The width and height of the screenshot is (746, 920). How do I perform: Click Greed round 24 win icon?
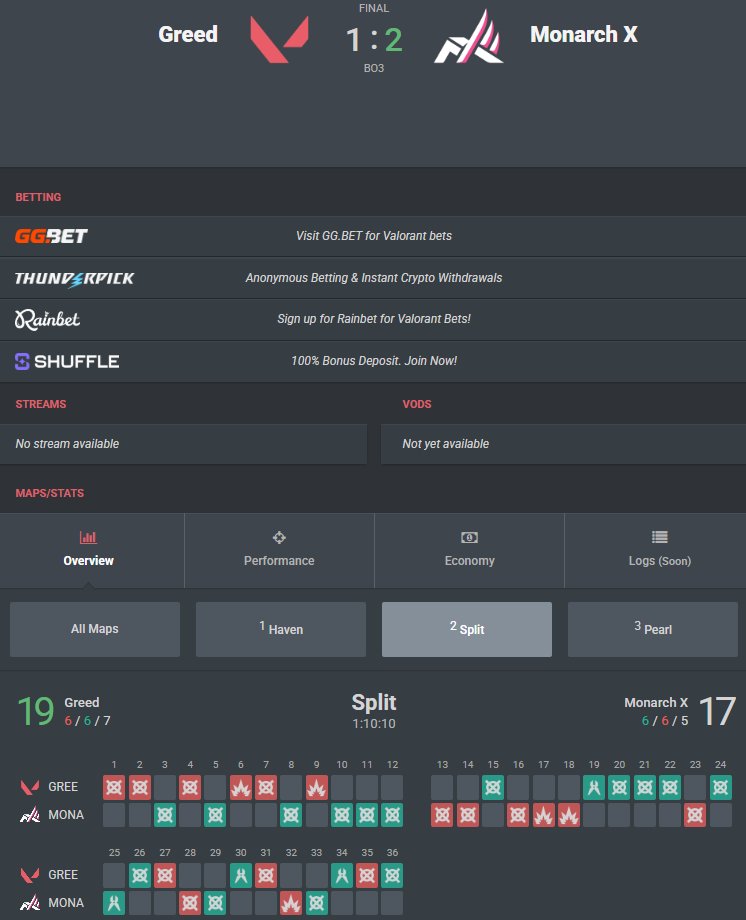click(720, 787)
